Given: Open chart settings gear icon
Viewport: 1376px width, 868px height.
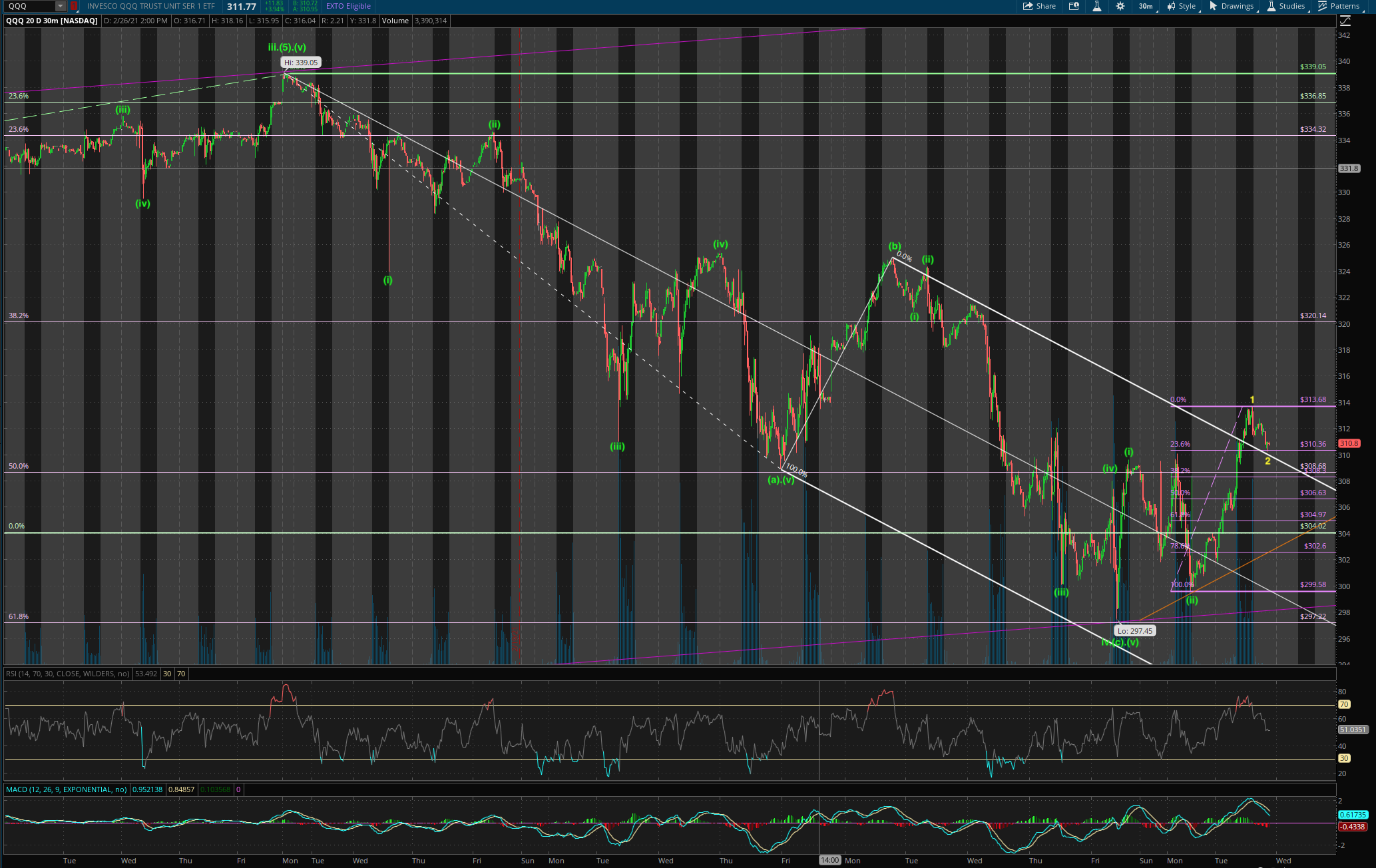Looking at the screenshot, I should coord(1120,6).
